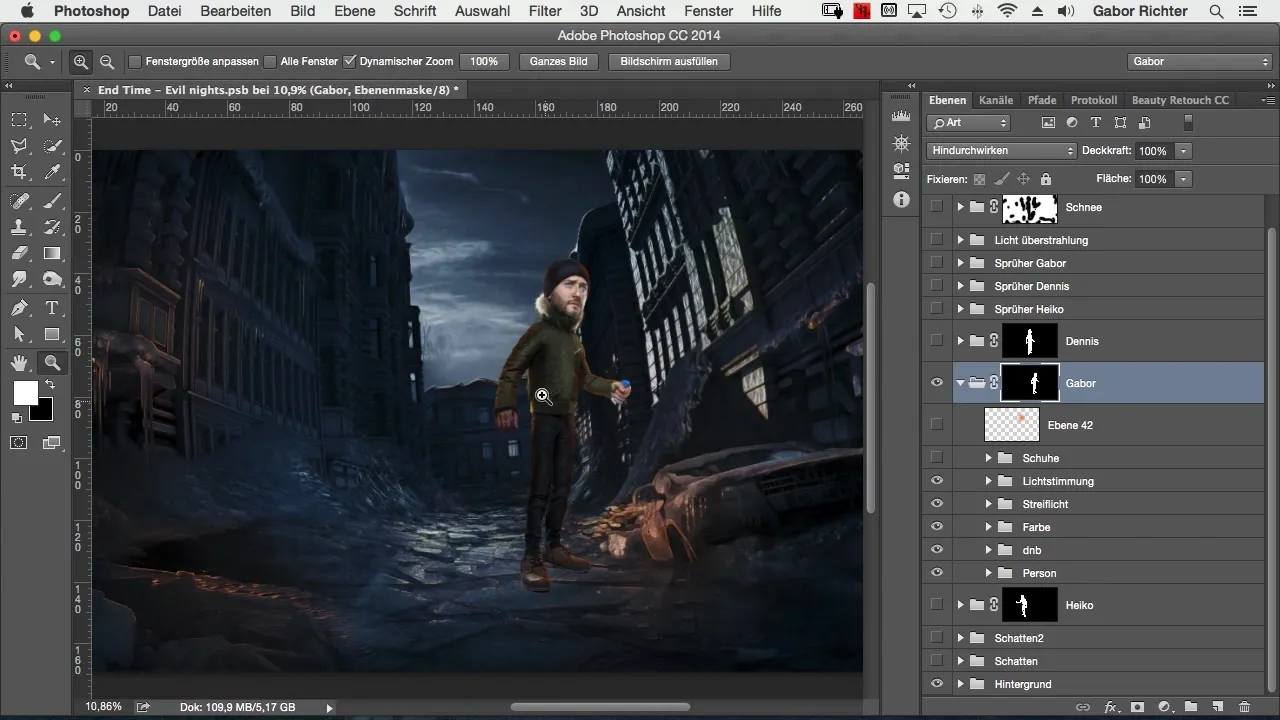Enable Fenstergröße anpassen checkbox
This screenshot has height=720, width=1280.
coord(135,61)
